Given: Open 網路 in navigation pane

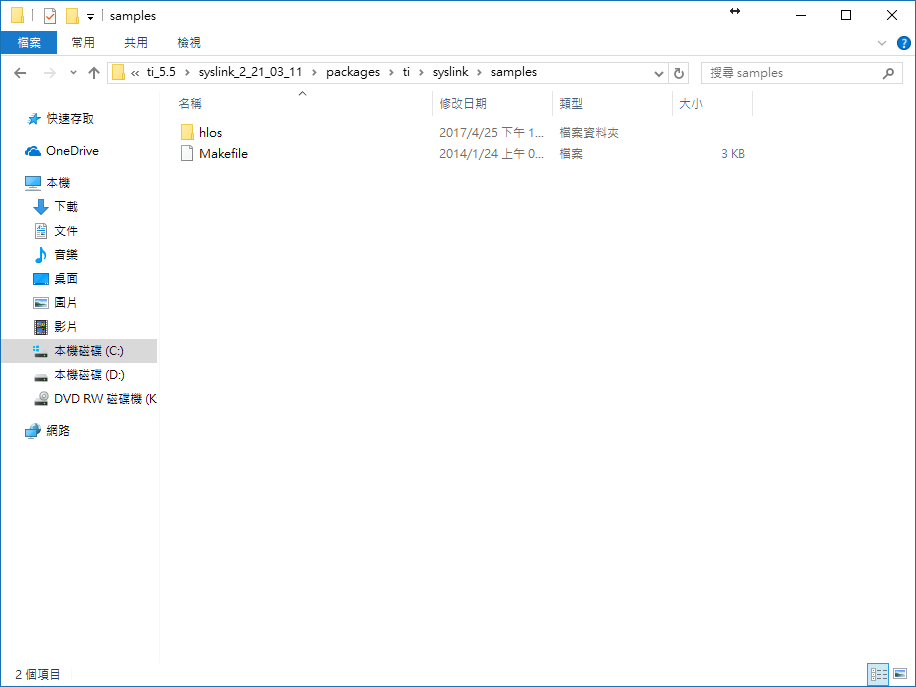Looking at the screenshot, I should [58, 431].
